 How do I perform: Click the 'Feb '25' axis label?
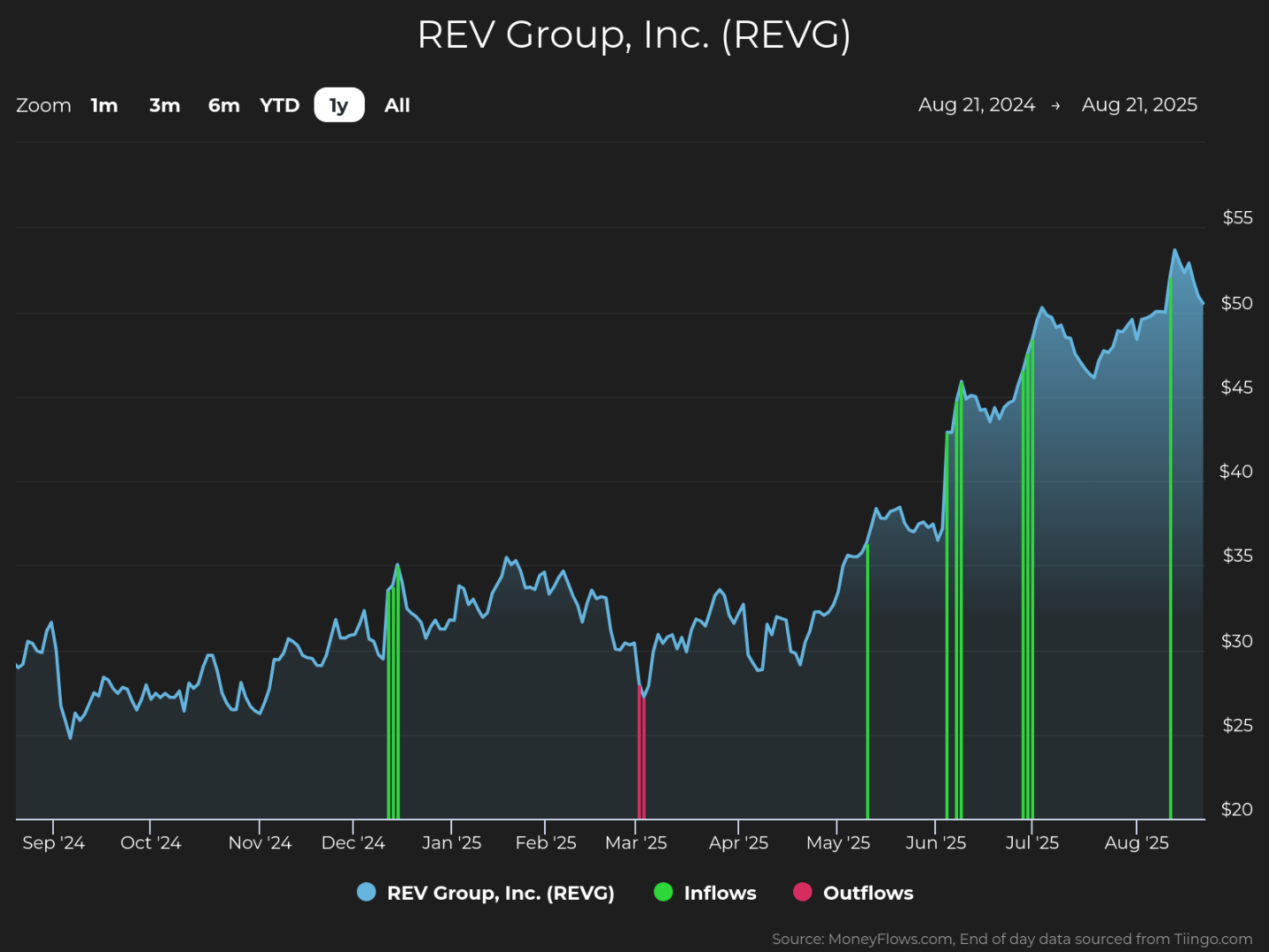pyautogui.click(x=546, y=842)
